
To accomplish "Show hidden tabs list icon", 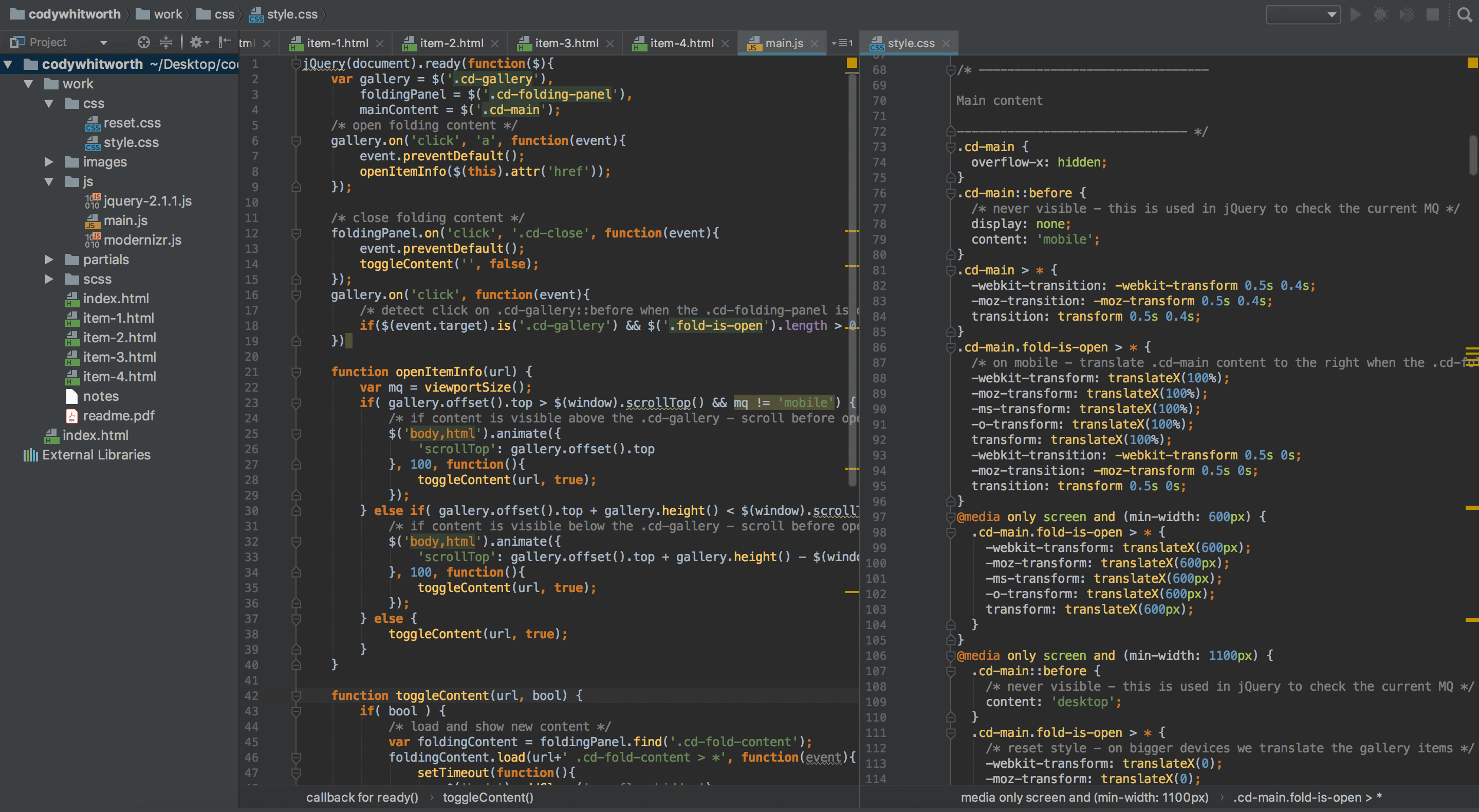I will (x=842, y=43).
